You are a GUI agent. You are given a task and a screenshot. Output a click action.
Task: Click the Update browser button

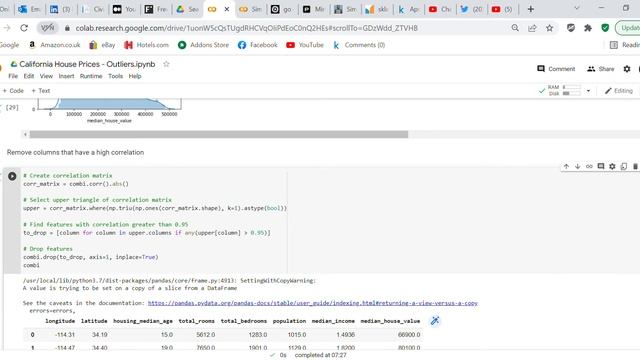[x=628, y=28]
